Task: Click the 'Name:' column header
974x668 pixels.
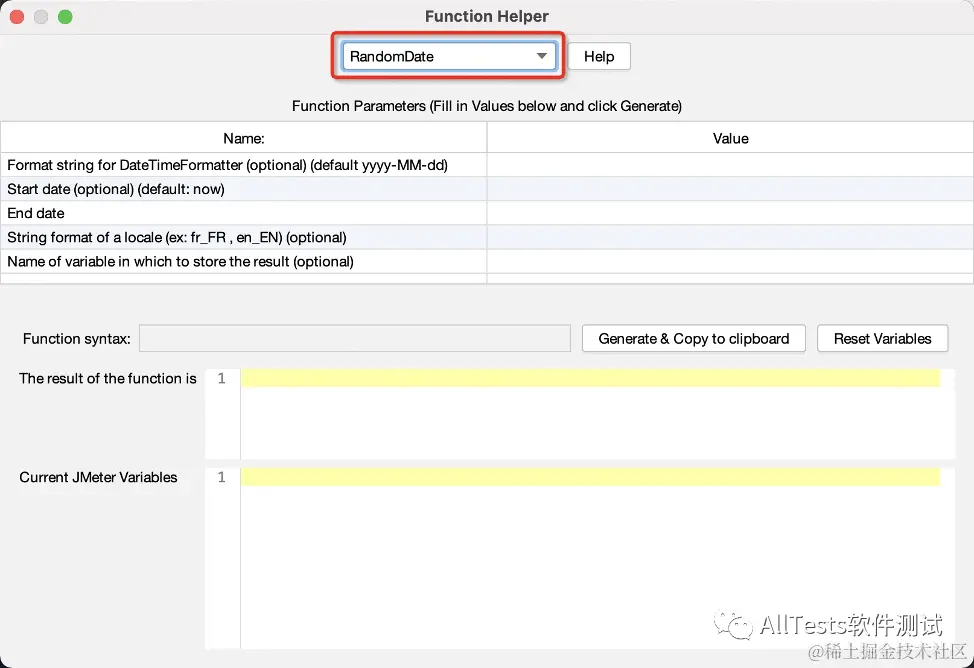Action: [x=244, y=138]
